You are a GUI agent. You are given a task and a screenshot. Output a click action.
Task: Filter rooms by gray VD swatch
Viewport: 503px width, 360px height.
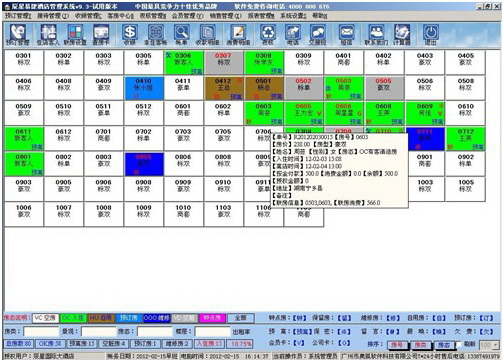184,318
